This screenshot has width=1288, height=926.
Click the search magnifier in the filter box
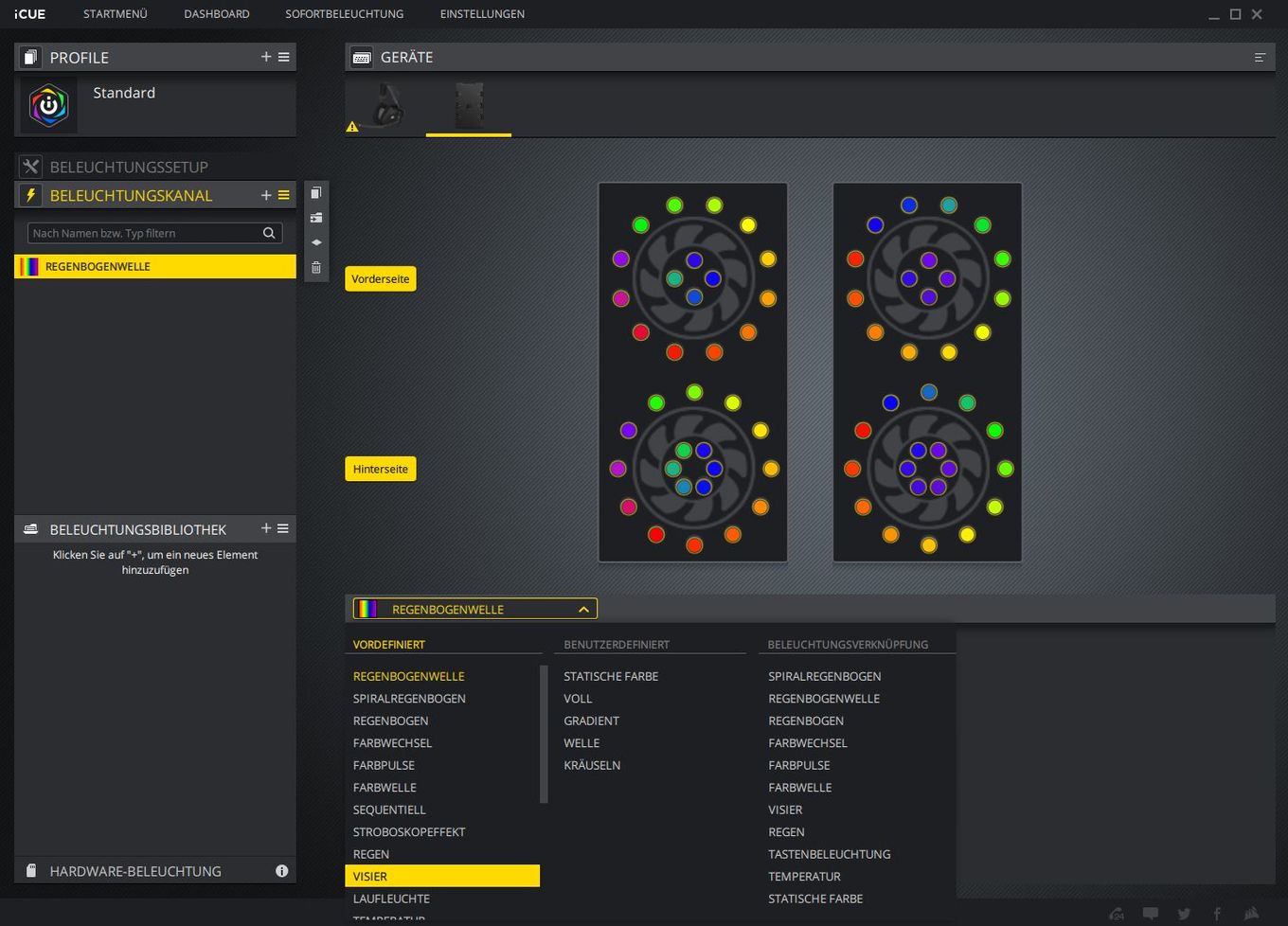pos(269,233)
